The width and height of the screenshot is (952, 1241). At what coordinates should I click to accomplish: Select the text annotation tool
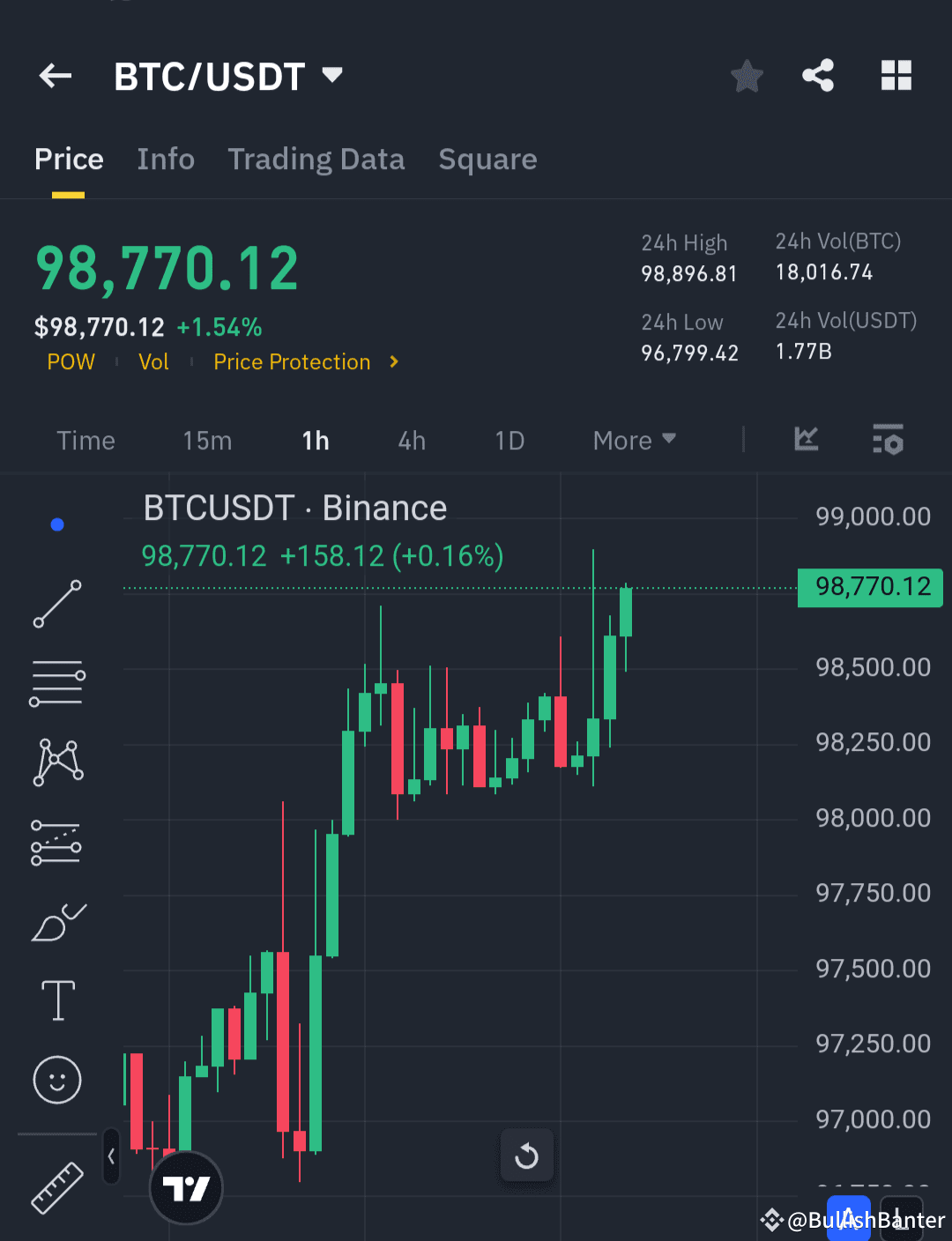coord(56,1000)
